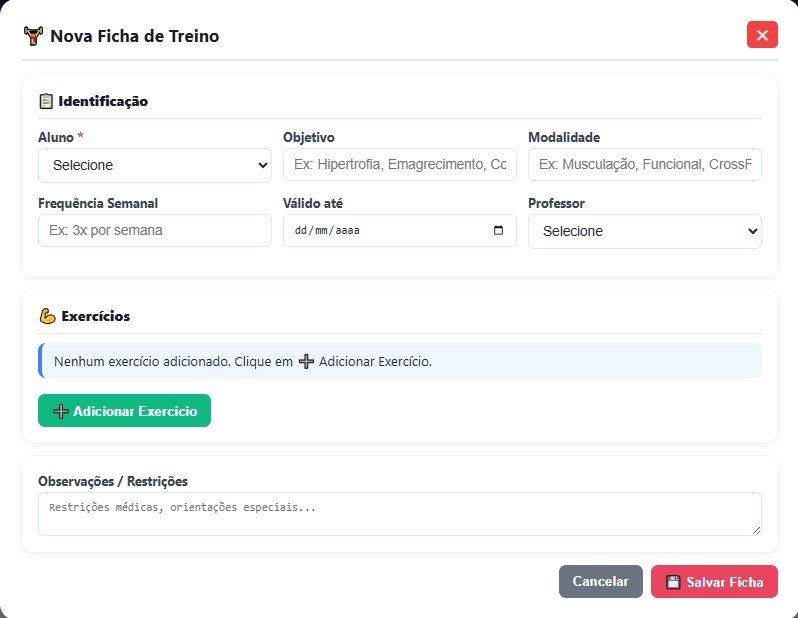The height and width of the screenshot is (618, 798).
Task: Click the Professor field label
Action: [x=556, y=204]
